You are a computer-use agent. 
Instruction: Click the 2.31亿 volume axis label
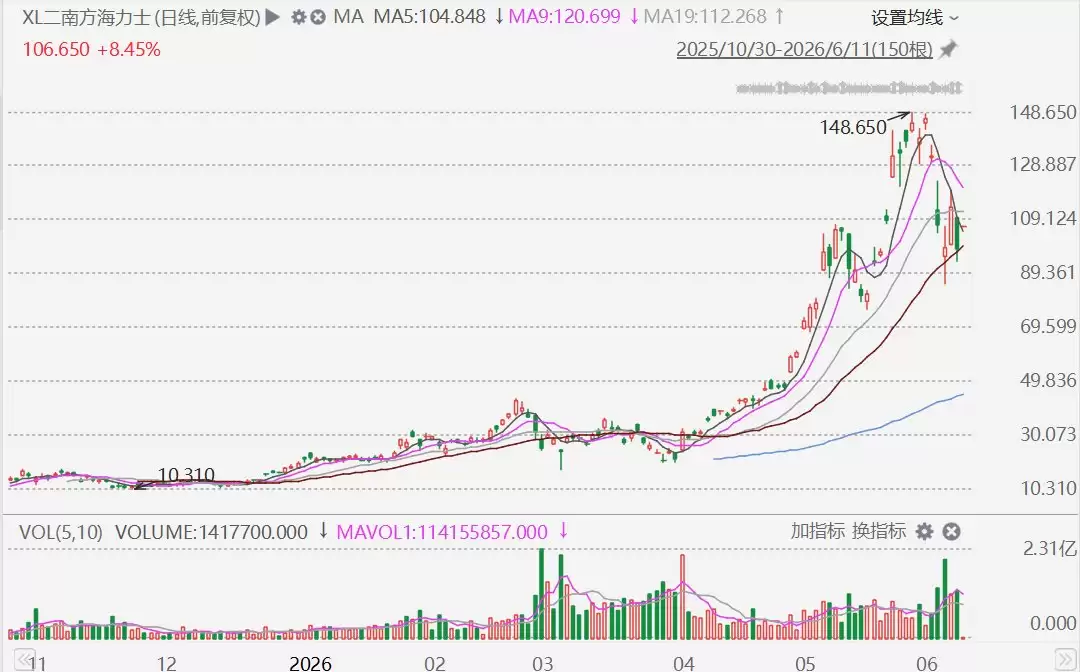1049,549
